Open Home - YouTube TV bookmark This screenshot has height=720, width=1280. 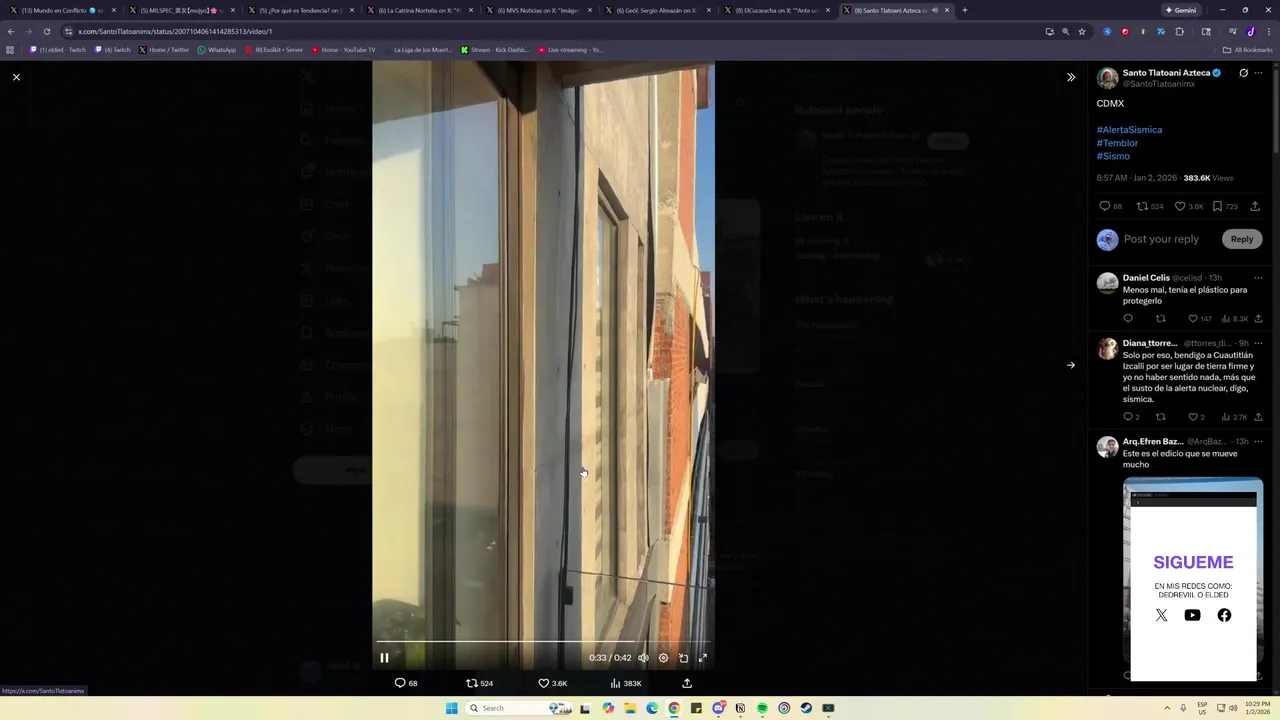click(343, 50)
